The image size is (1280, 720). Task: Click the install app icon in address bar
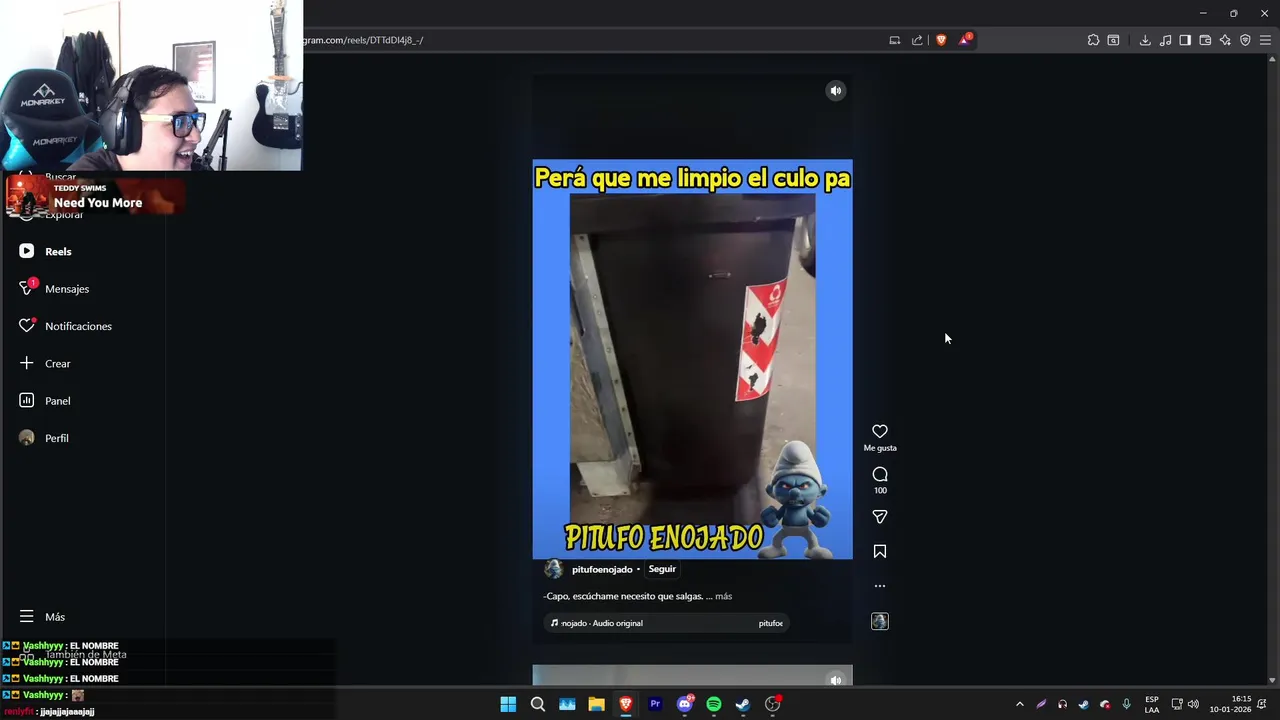click(895, 40)
